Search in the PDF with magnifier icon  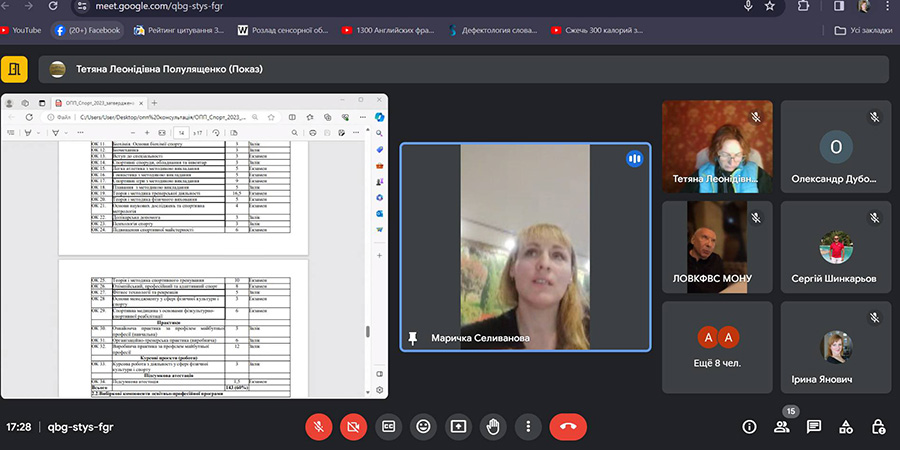click(x=294, y=133)
